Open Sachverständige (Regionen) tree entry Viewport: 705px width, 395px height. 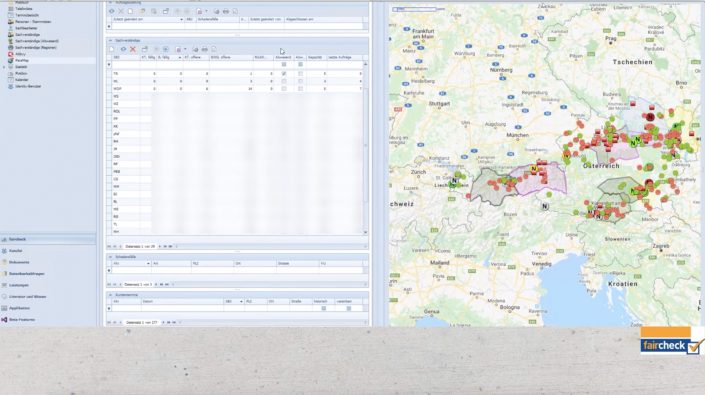click(36, 47)
